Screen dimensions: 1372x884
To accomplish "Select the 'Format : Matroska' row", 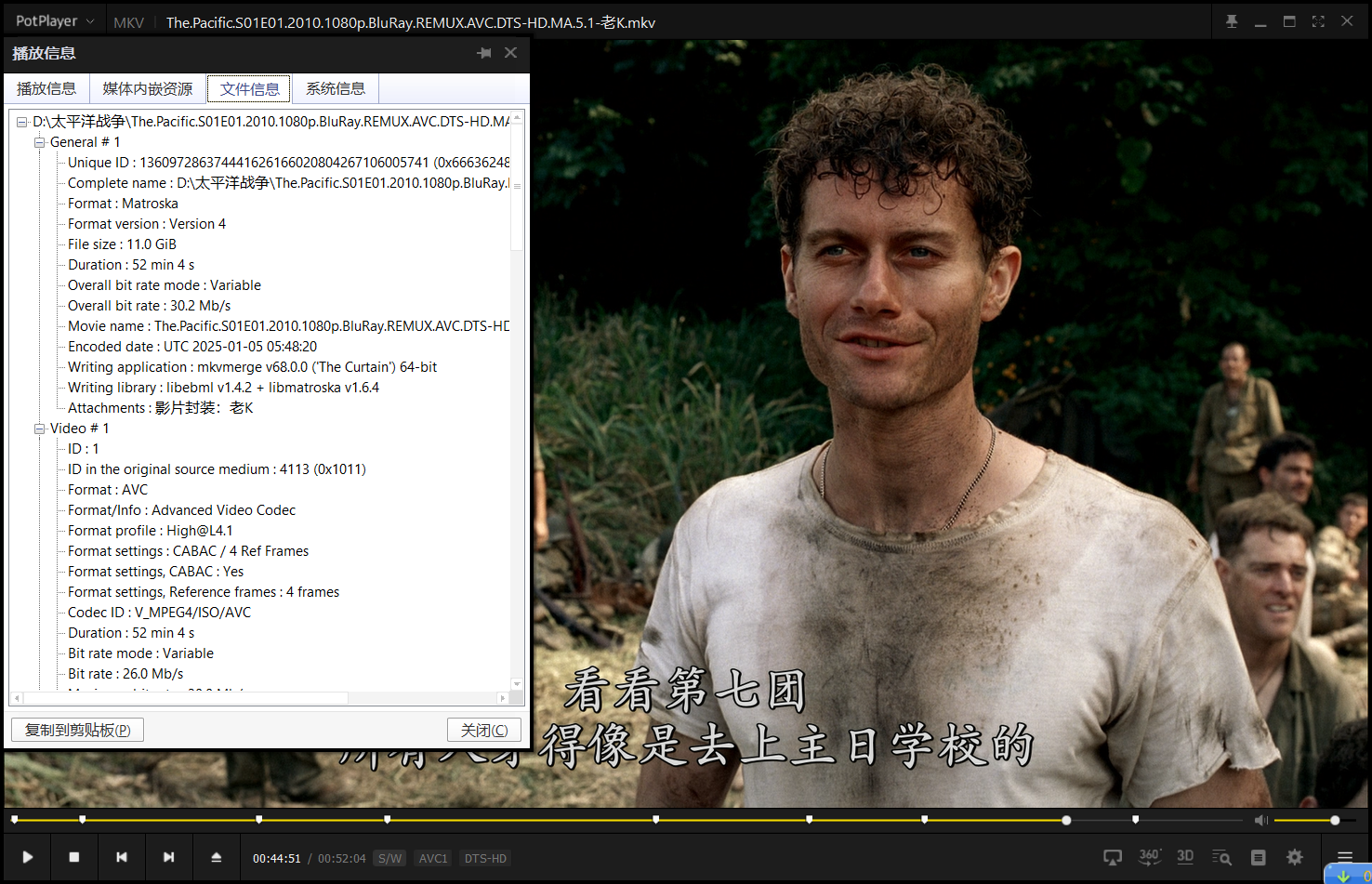I will pos(123,204).
